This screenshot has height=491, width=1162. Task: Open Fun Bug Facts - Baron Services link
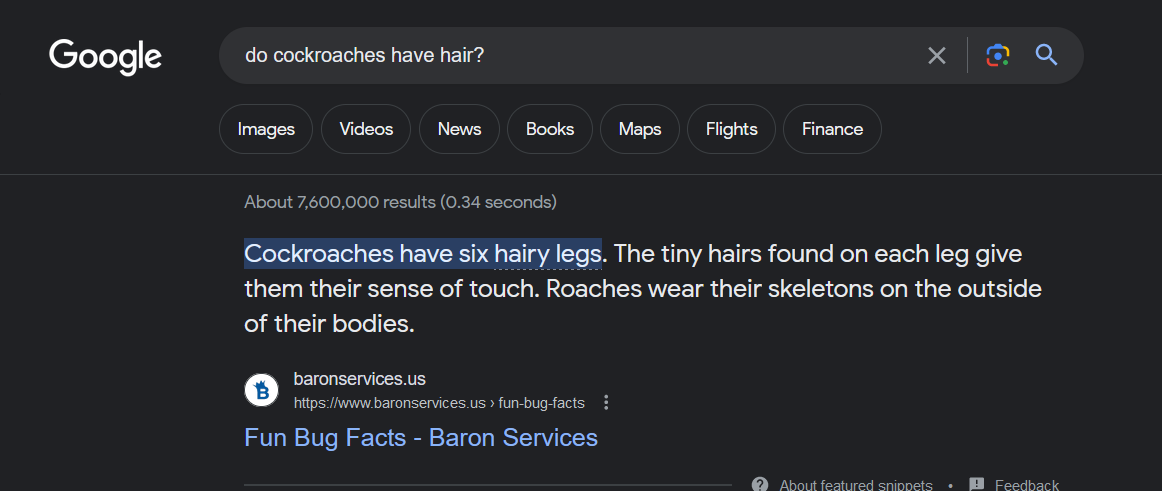point(421,438)
